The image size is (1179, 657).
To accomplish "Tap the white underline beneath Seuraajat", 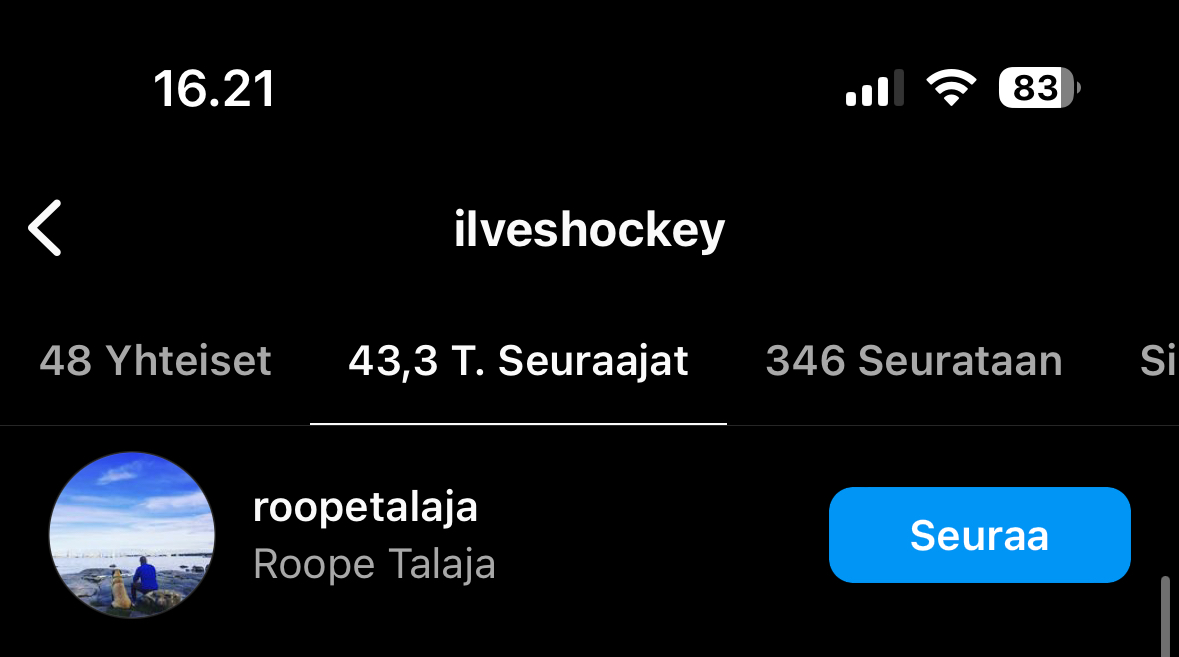I will (518, 424).
